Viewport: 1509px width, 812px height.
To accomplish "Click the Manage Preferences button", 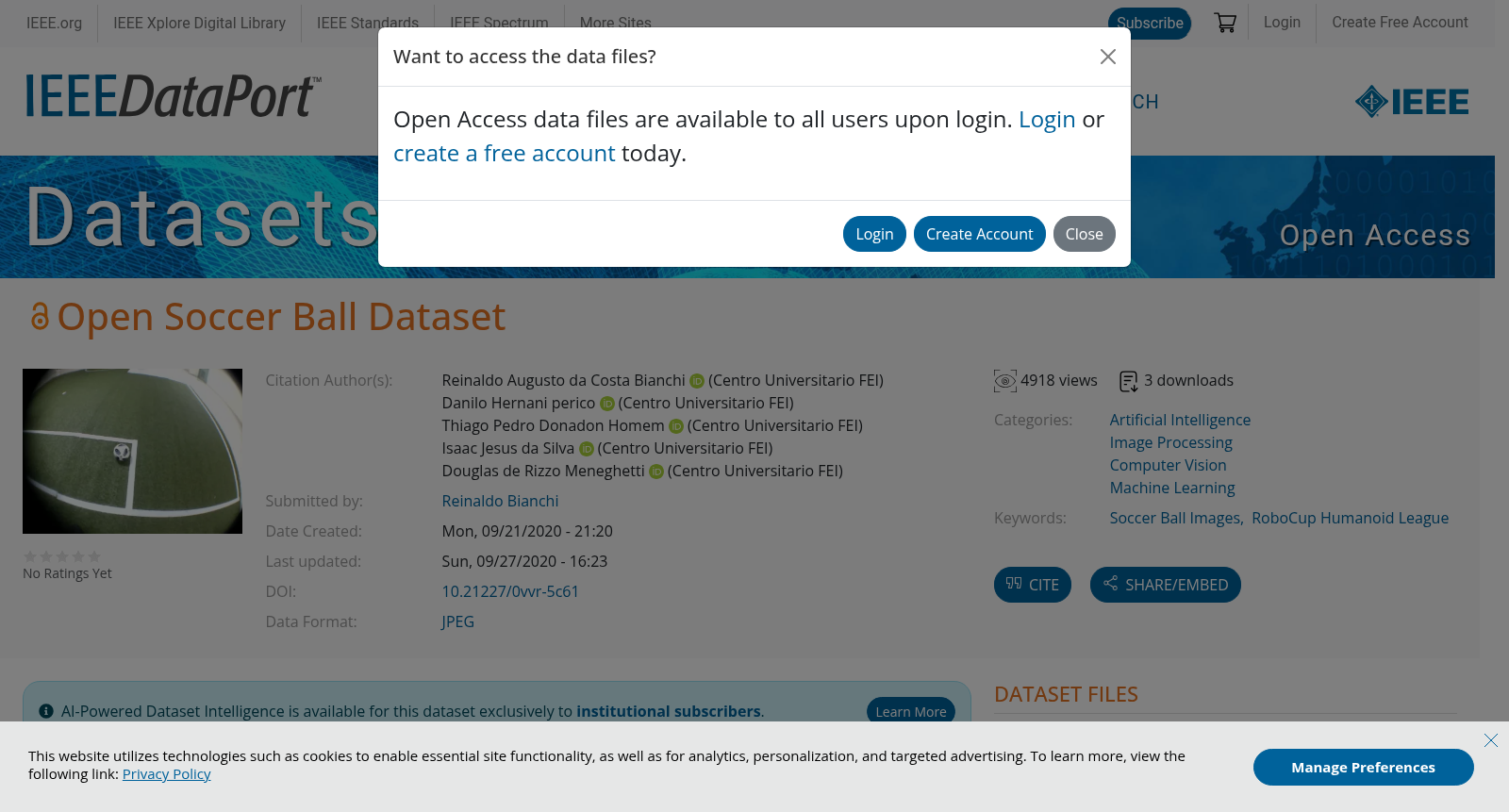I will [x=1364, y=768].
